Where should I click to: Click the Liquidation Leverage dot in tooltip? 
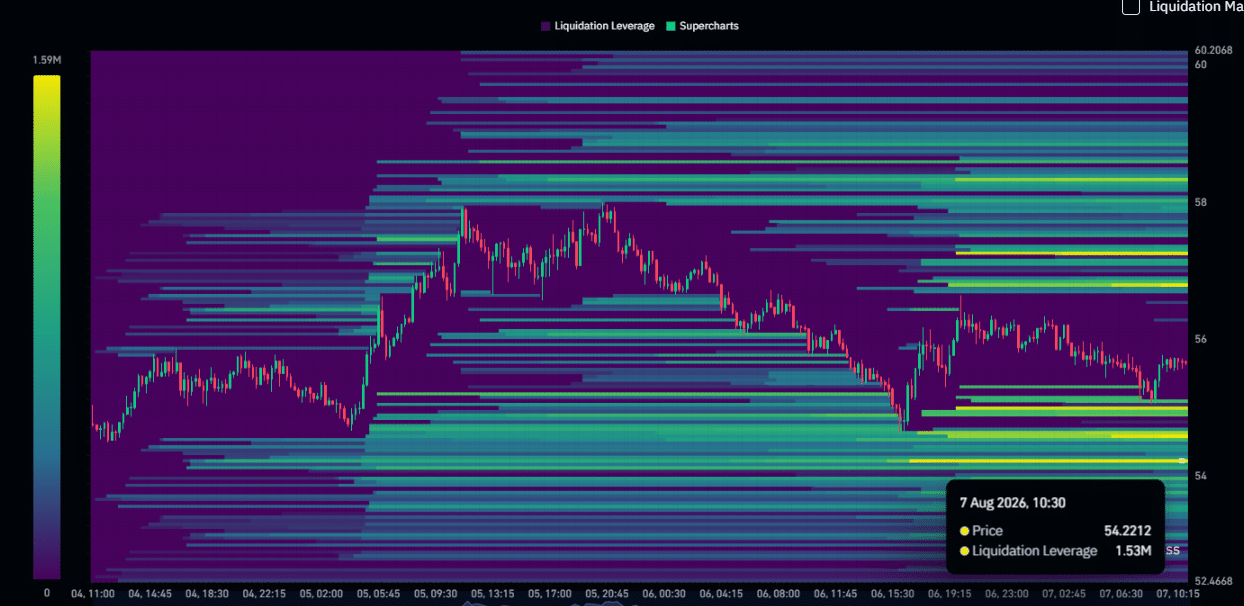tap(964, 551)
